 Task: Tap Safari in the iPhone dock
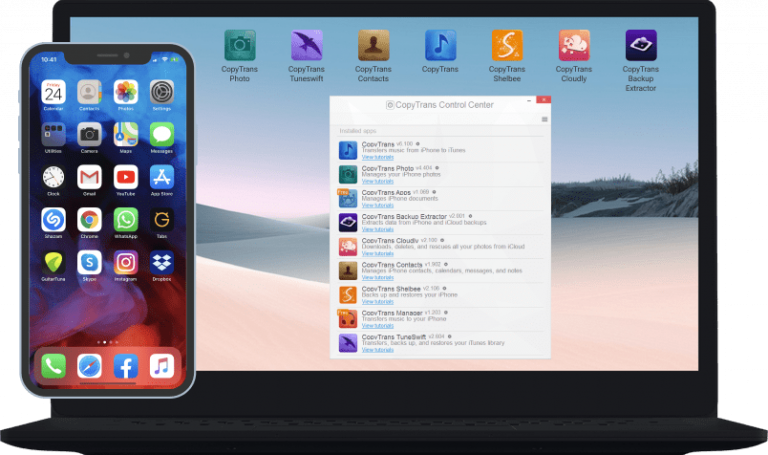[89, 366]
